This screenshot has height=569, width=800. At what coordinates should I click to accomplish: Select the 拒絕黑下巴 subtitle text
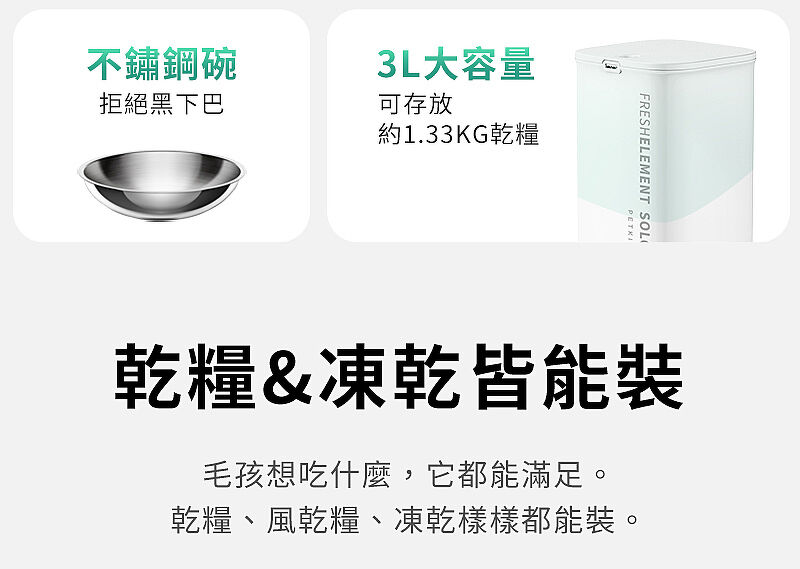pyautogui.click(x=162, y=104)
